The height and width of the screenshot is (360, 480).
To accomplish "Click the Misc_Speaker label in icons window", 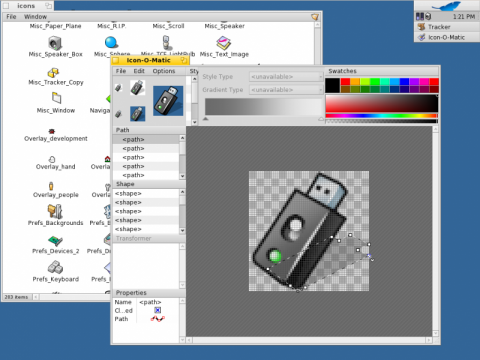I will coord(224,26).
